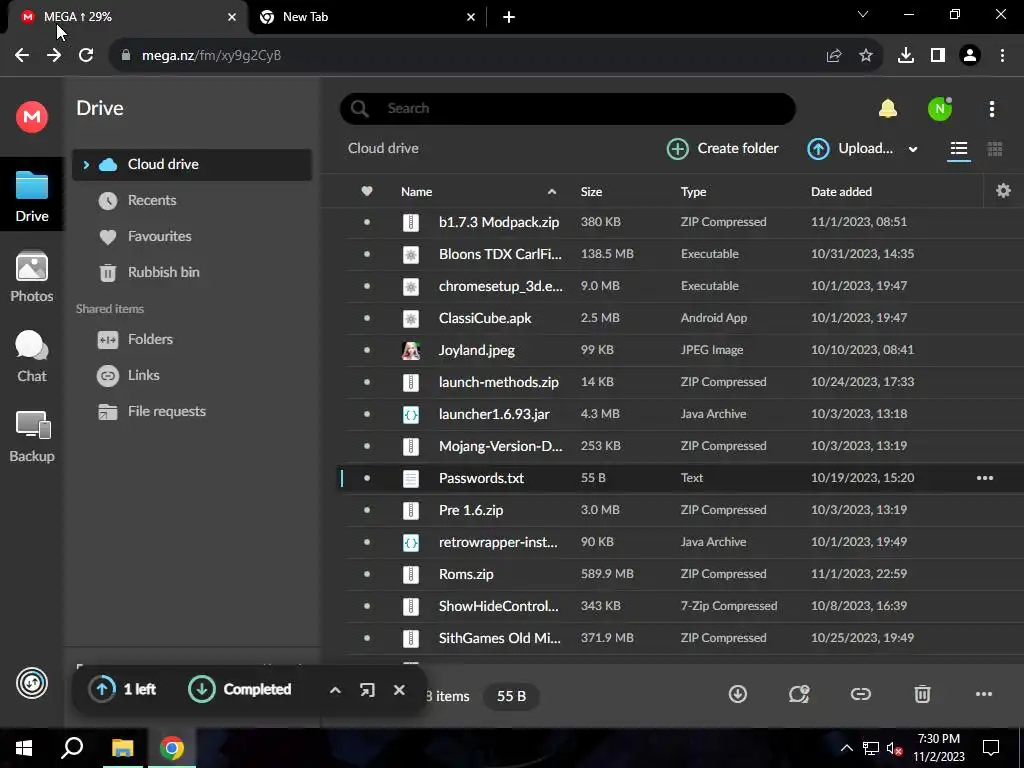Collapse the transfer widget chevron
The width and height of the screenshot is (1024, 768).
pyautogui.click(x=335, y=690)
